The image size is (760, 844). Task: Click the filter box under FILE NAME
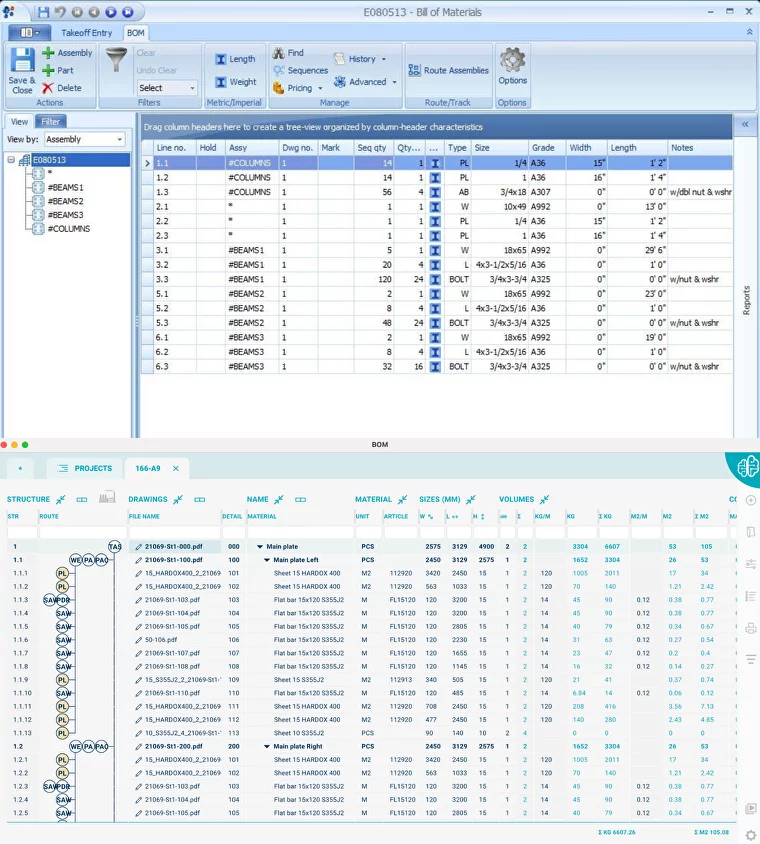[174, 532]
